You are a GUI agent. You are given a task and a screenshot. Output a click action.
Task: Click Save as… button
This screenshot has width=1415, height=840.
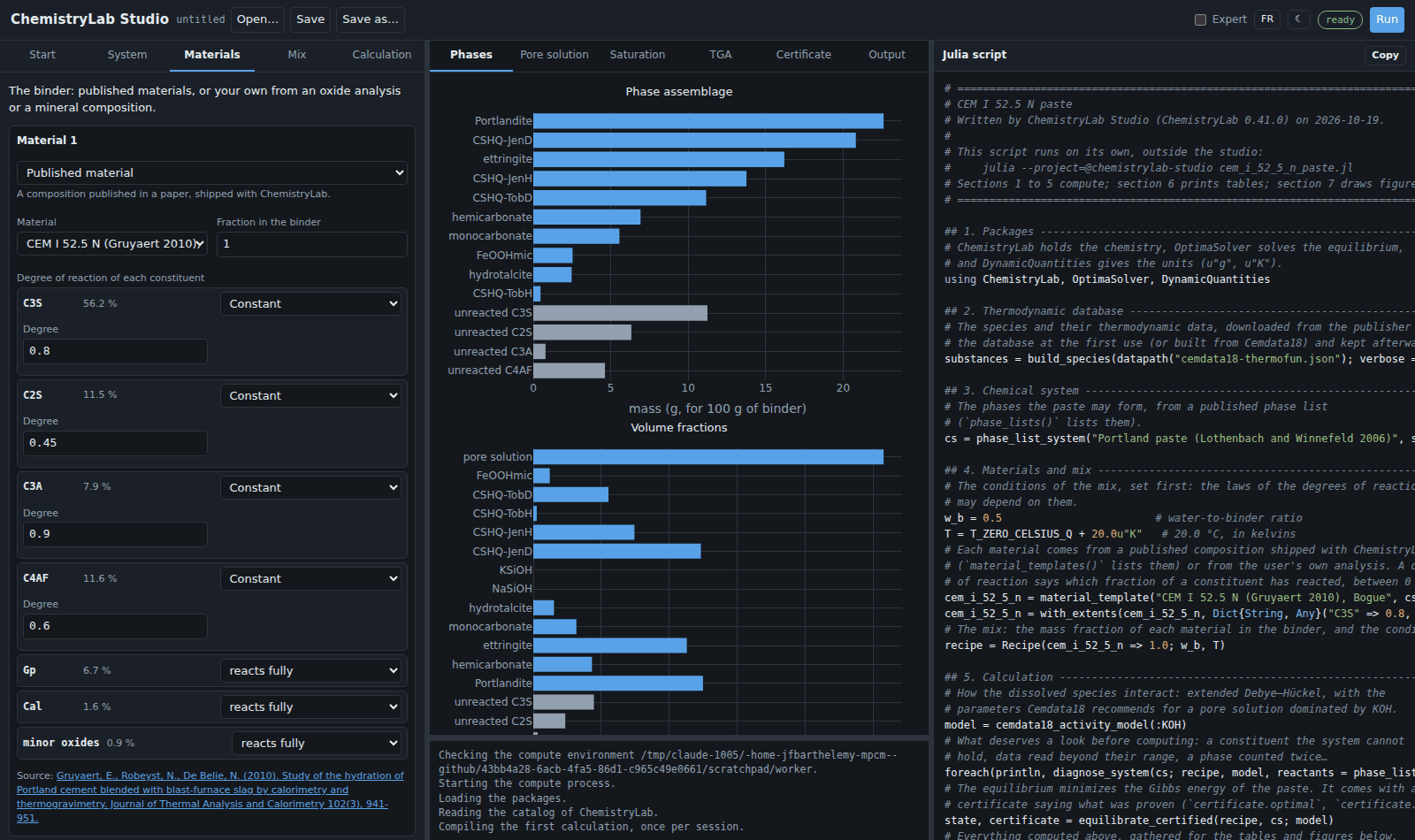click(371, 19)
